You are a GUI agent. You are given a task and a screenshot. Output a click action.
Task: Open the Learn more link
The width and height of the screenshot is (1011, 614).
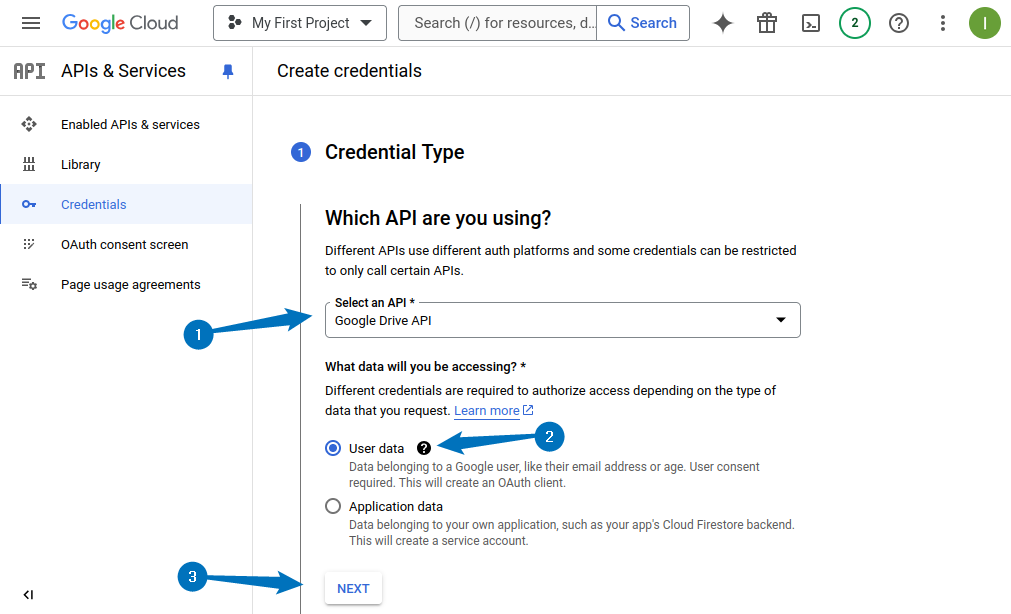(487, 410)
